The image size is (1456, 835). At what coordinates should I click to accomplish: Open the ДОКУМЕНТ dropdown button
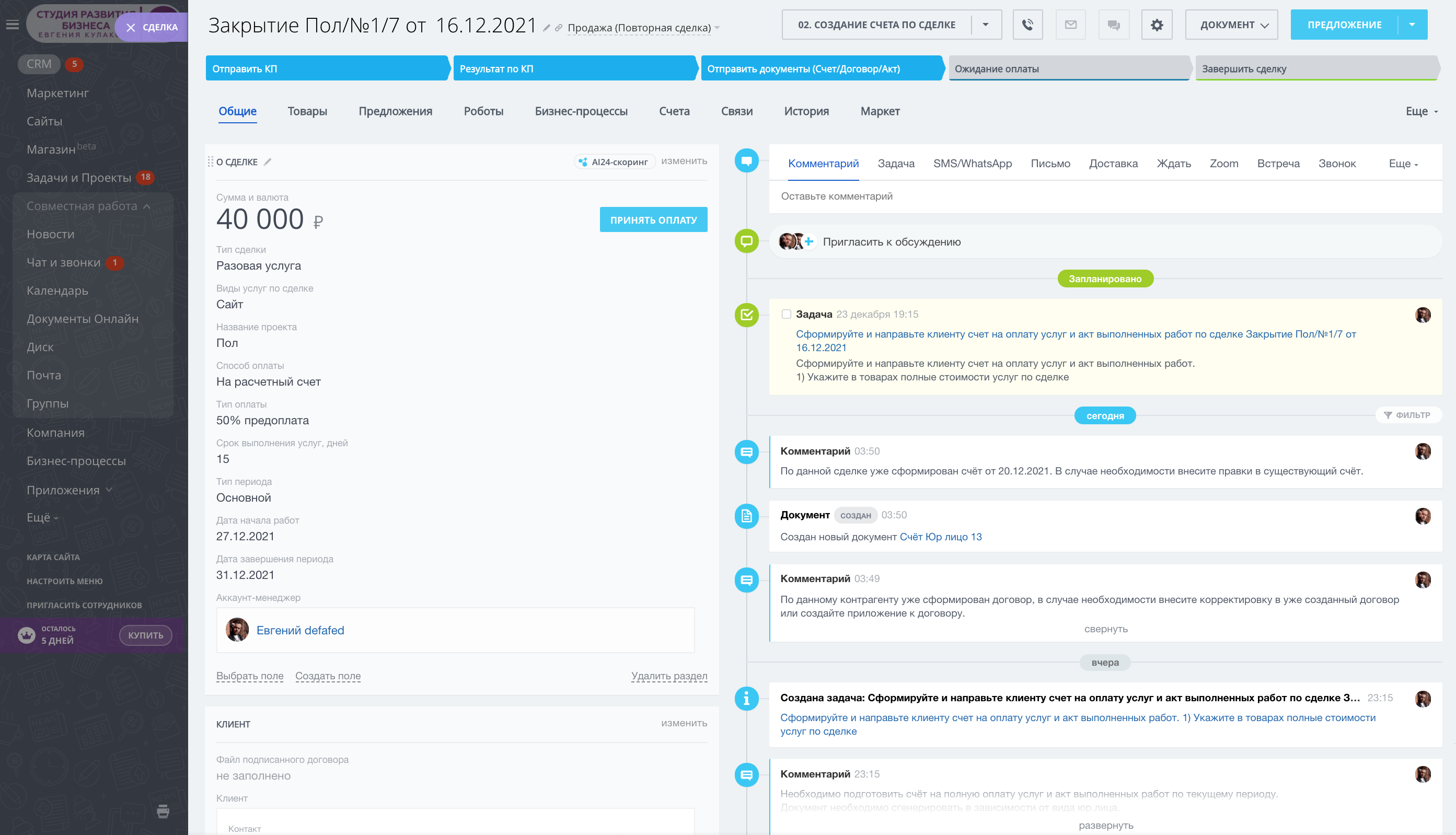[1231, 25]
